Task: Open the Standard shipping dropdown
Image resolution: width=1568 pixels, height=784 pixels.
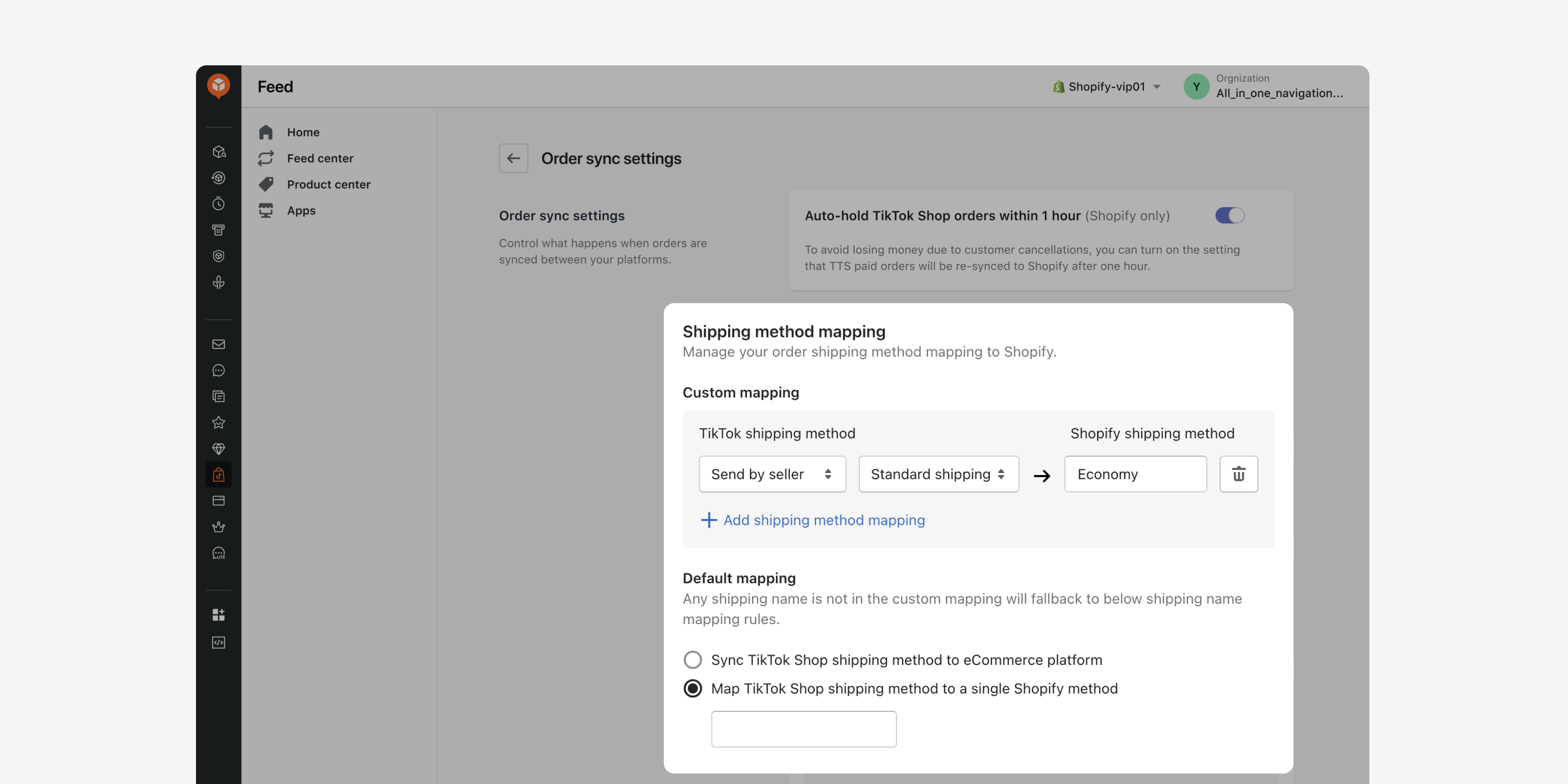Action: [938, 474]
